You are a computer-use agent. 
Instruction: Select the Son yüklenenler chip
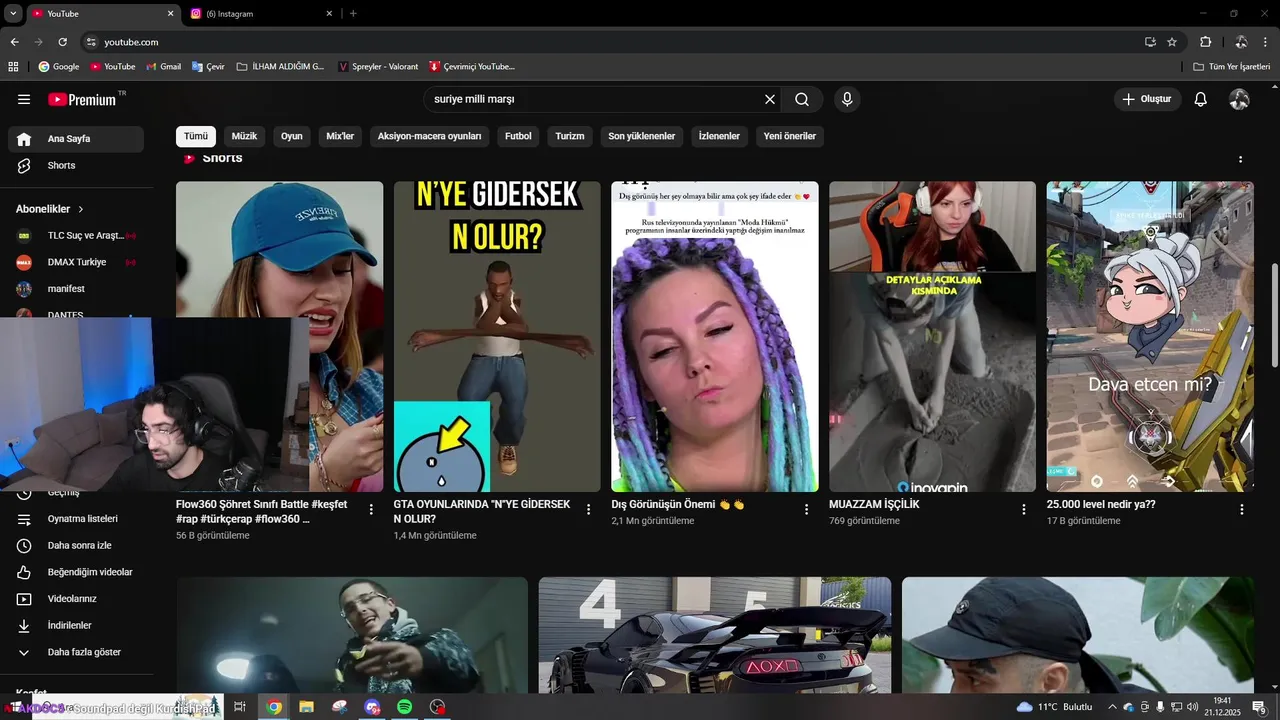(642, 136)
